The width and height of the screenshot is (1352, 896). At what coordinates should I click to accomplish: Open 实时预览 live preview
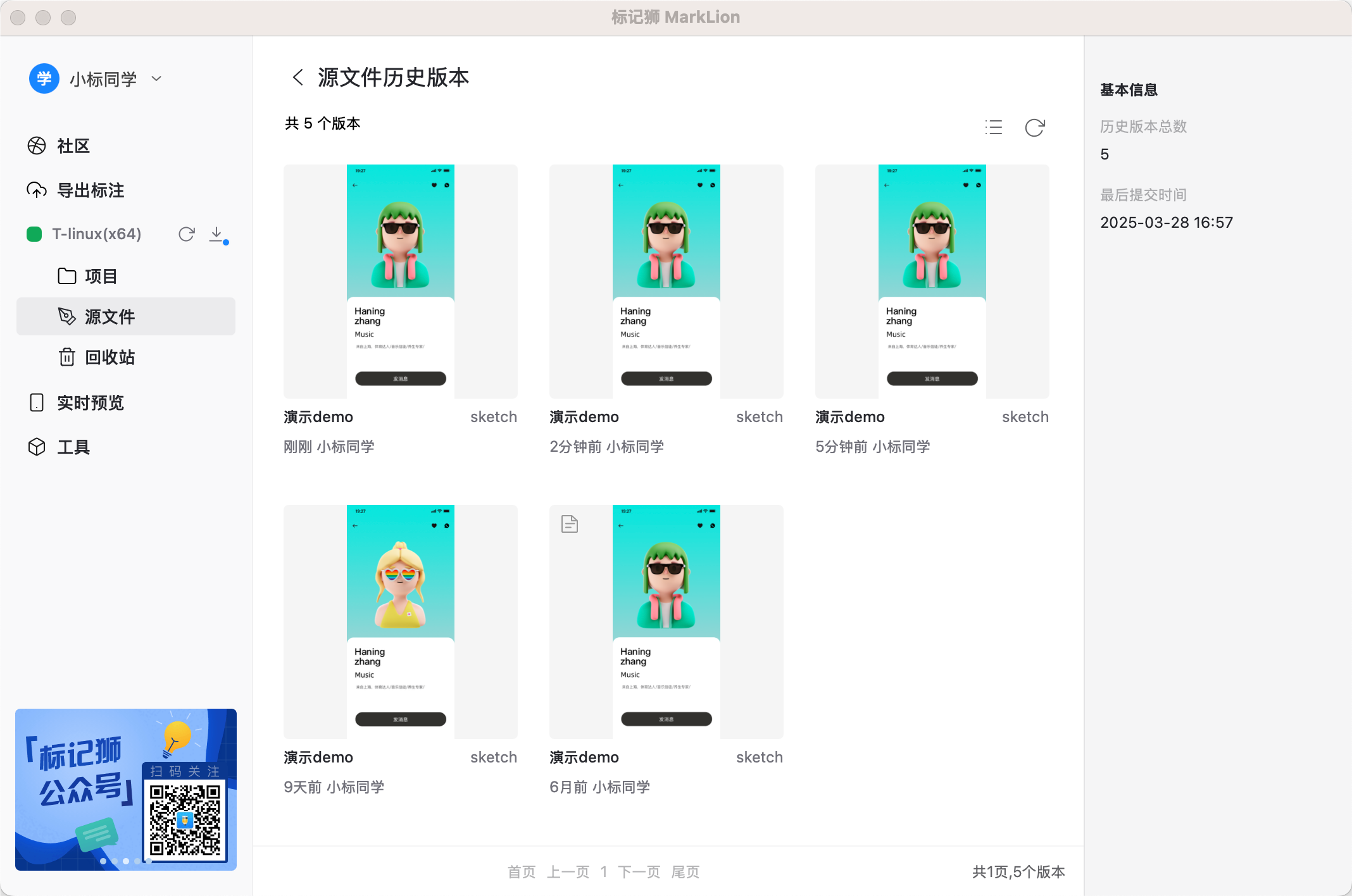tap(90, 402)
